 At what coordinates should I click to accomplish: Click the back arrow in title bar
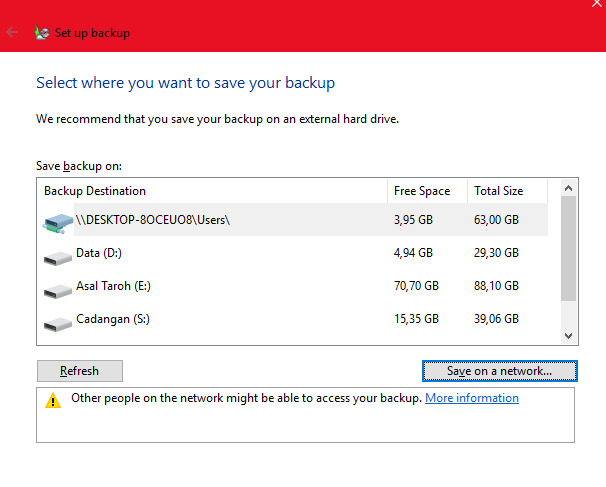[x=12, y=32]
